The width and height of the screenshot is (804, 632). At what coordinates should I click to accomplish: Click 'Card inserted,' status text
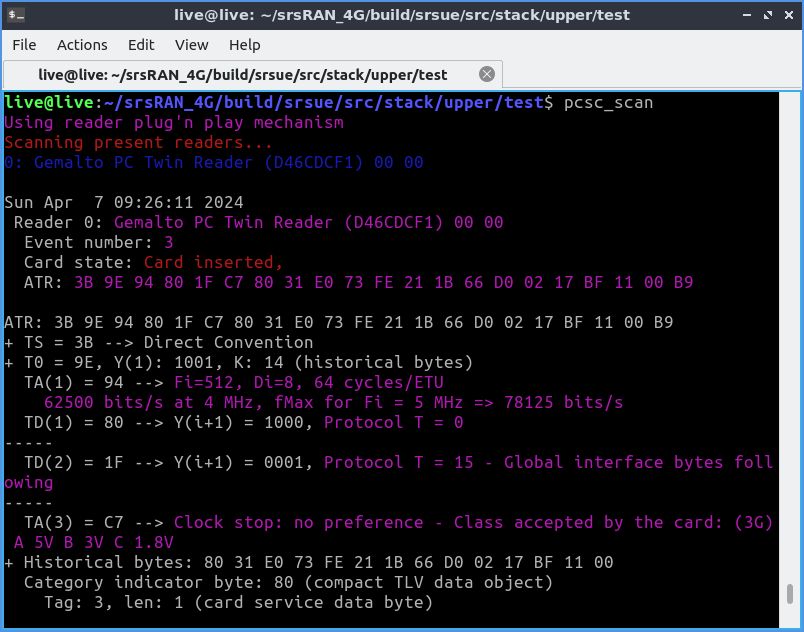click(x=213, y=262)
